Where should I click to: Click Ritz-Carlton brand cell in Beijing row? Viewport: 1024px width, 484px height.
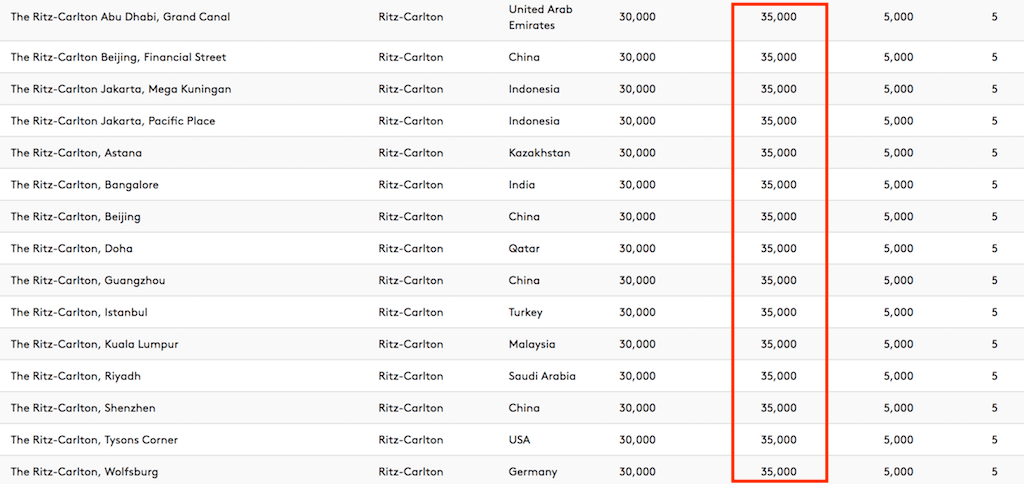click(x=411, y=217)
